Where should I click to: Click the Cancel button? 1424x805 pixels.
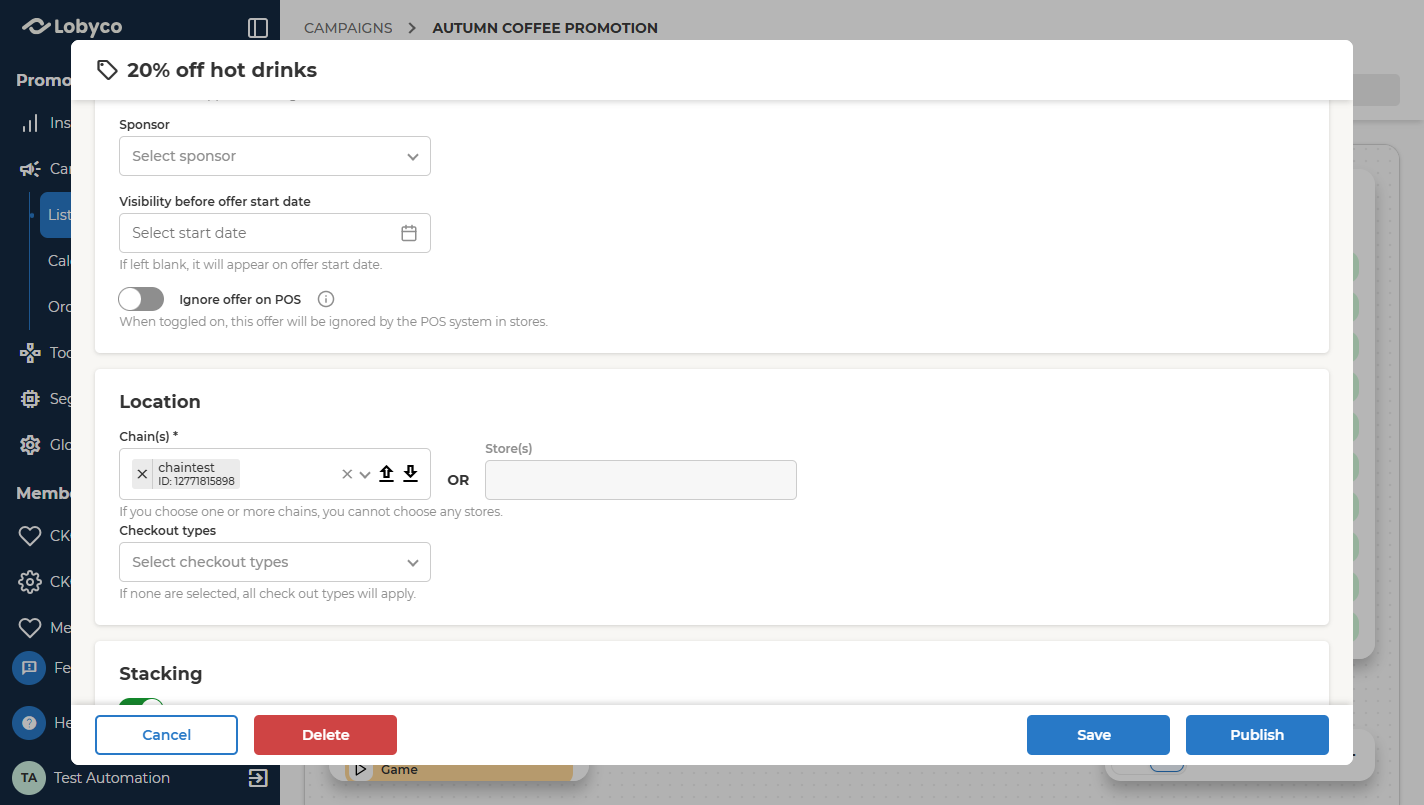point(166,735)
